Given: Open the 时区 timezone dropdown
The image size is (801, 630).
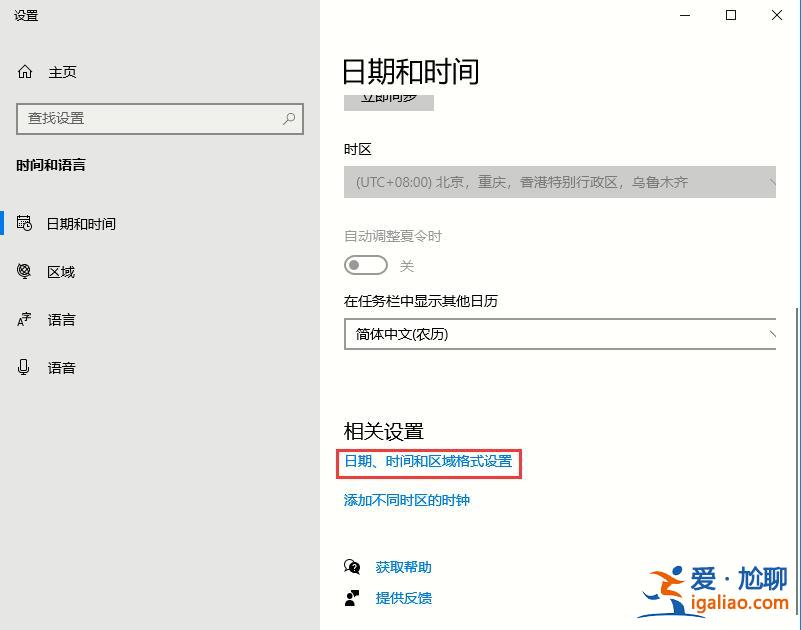Looking at the screenshot, I should (x=560, y=182).
